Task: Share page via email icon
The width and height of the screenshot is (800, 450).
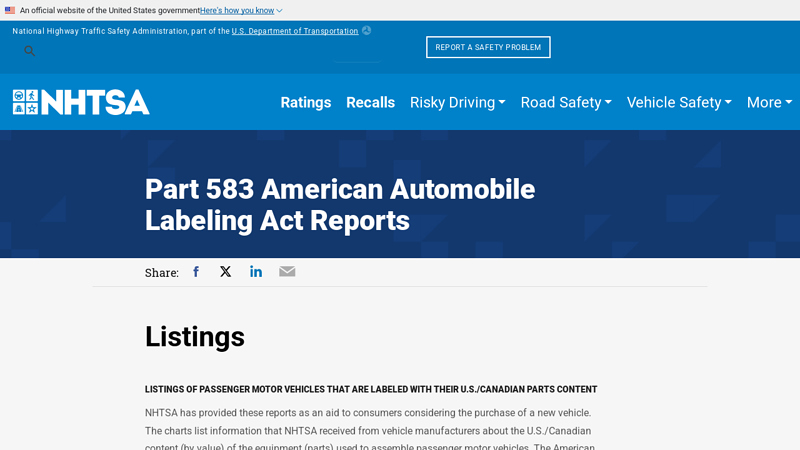Action: (x=287, y=271)
